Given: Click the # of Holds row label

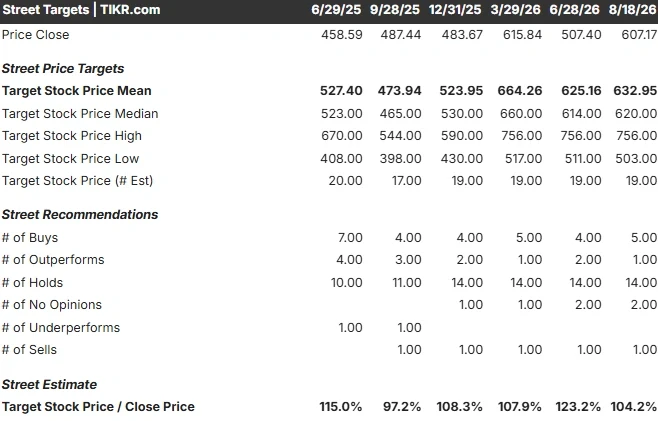Looking at the screenshot, I should click(x=32, y=282).
